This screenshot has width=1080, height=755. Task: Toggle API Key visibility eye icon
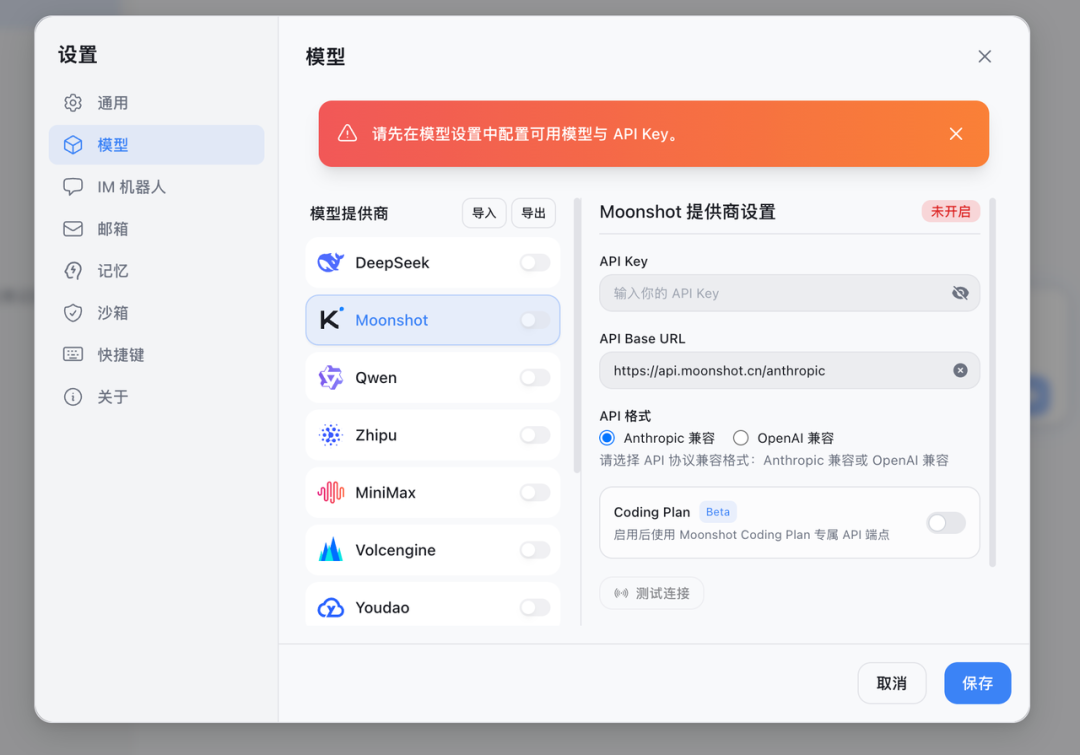[x=960, y=293]
